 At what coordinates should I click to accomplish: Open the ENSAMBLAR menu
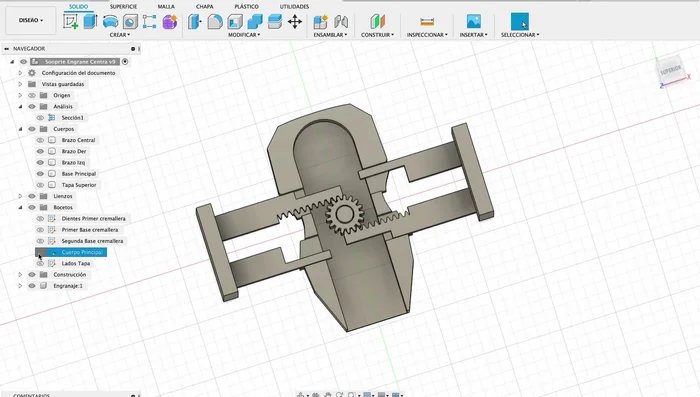pos(330,35)
